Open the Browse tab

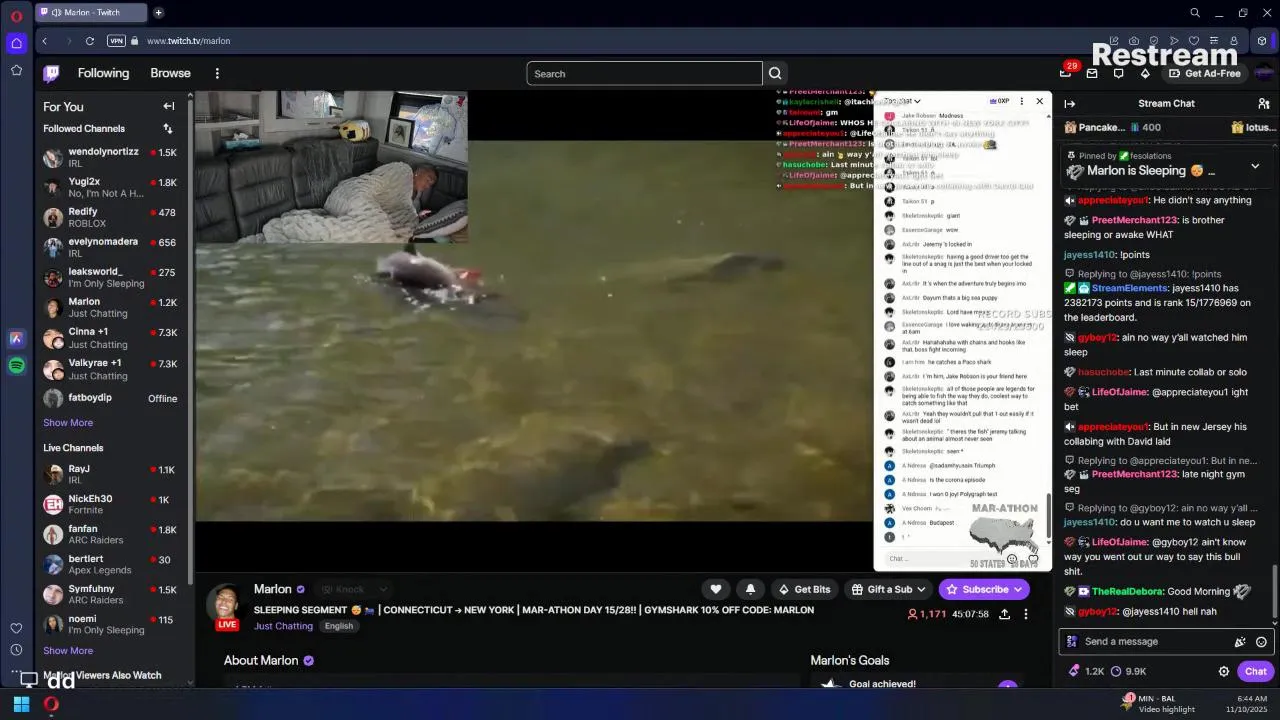170,73
